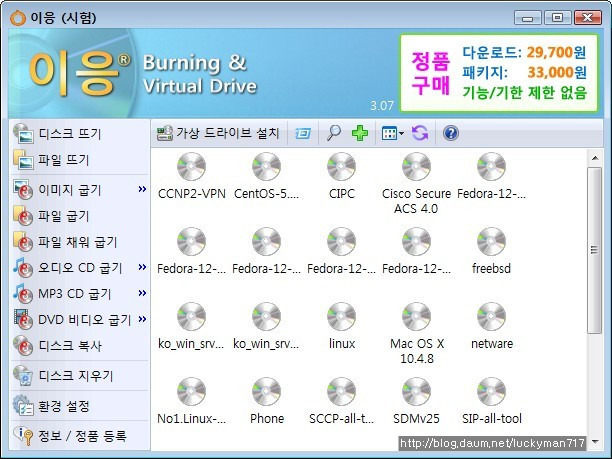Image resolution: width=612 pixels, height=459 pixels.
Task: Click 가상 드라이브 설치 toolbar button
Action: (218, 133)
